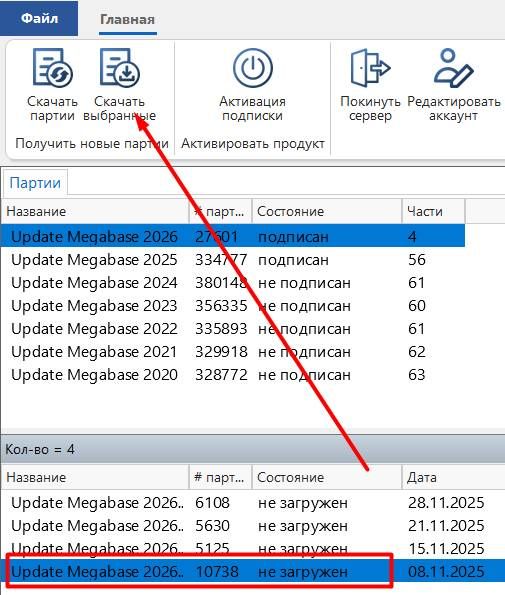Select part row numbered 5630

coord(253,526)
